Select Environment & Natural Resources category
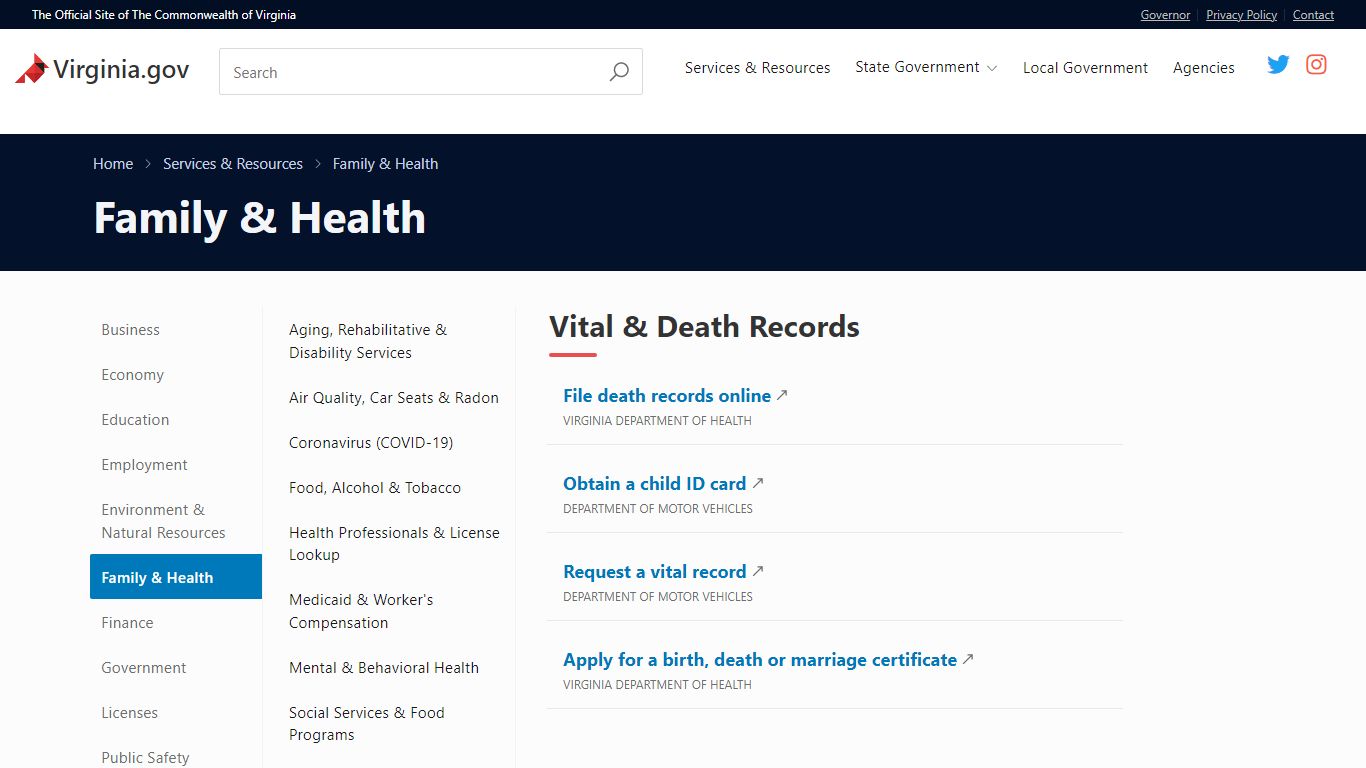Image resolution: width=1366 pixels, height=768 pixels. point(163,521)
